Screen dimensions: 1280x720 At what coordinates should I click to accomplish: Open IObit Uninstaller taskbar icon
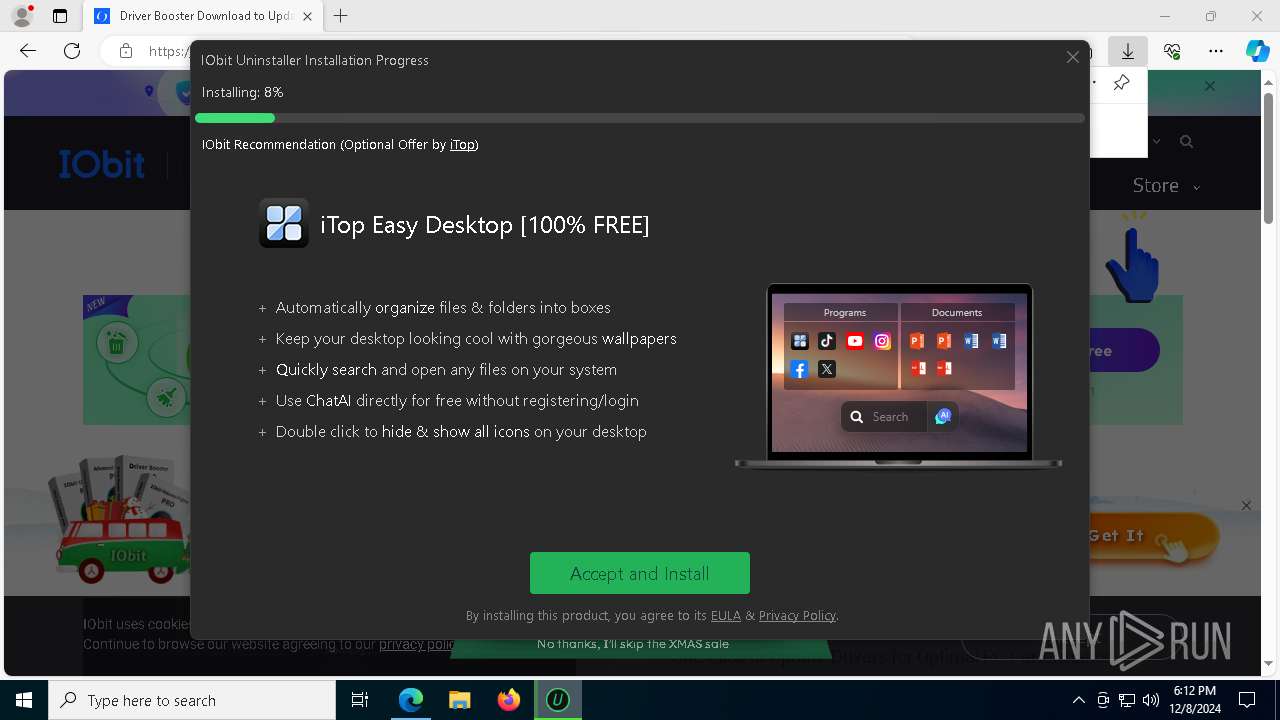click(557, 700)
